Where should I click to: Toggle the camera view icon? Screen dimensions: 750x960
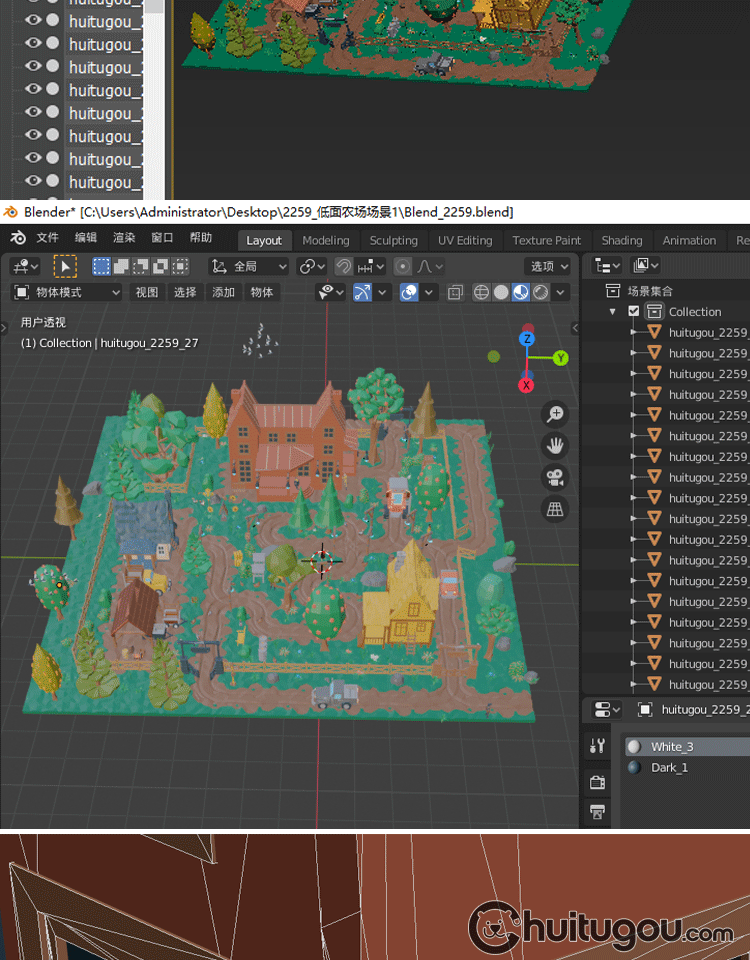click(555, 477)
